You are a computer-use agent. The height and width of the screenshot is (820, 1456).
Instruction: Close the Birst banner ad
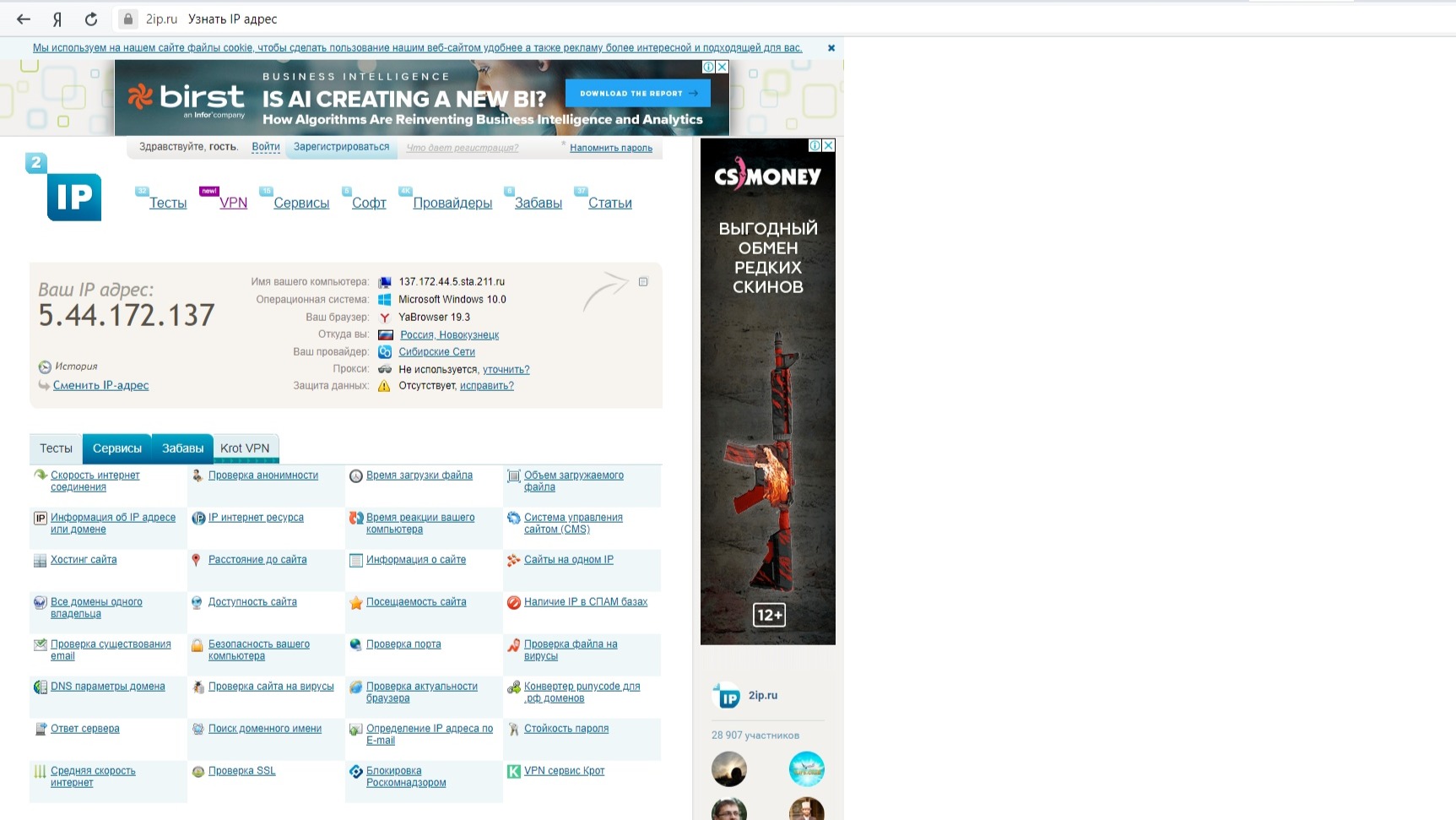pos(722,67)
